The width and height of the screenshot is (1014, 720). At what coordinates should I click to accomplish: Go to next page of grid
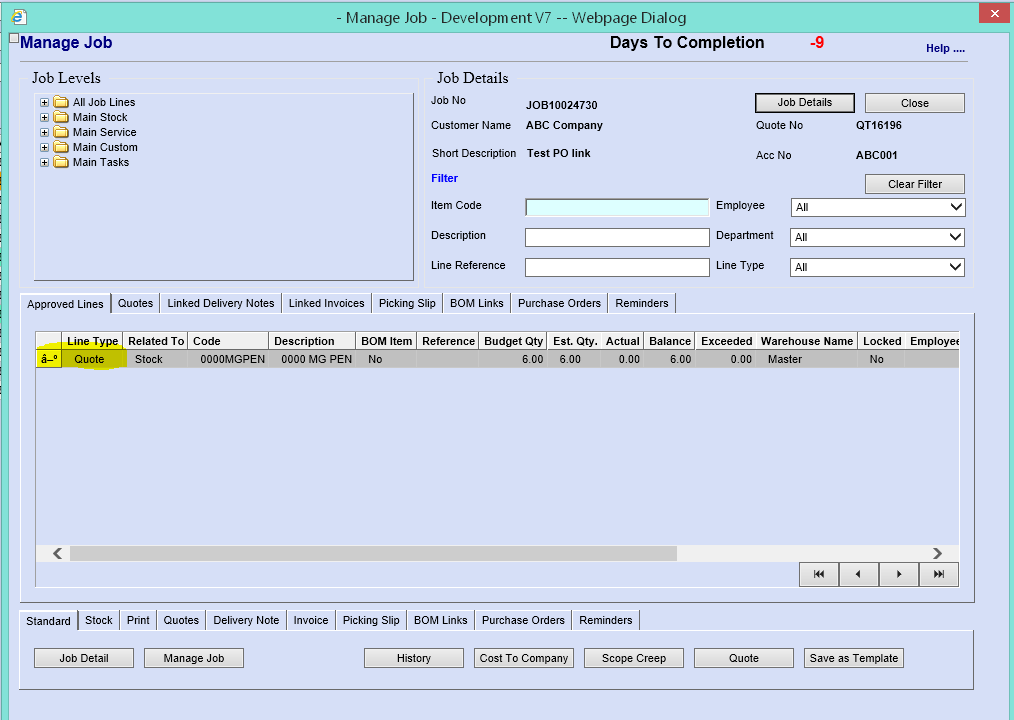(899, 574)
